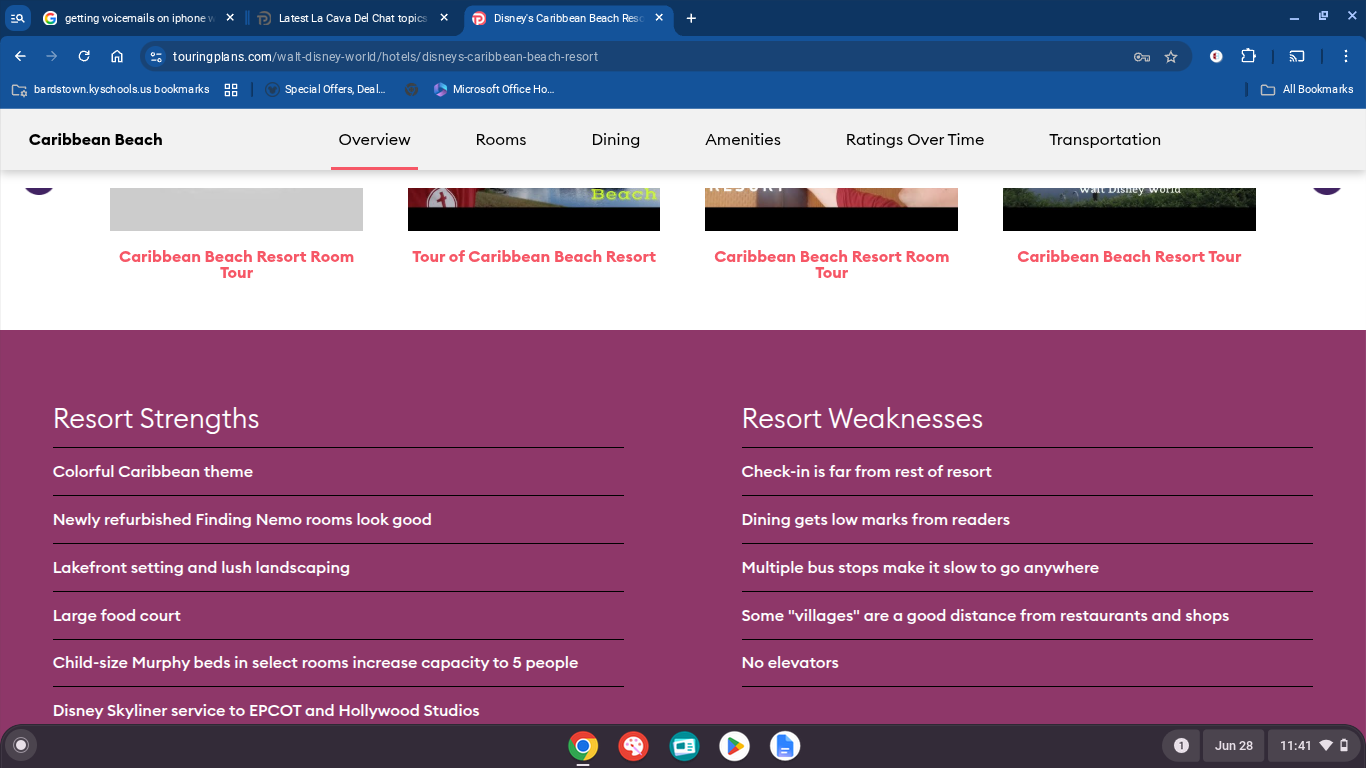The width and height of the screenshot is (1366, 768).
Task: Open the Amenities section
Action: point(743,140)
